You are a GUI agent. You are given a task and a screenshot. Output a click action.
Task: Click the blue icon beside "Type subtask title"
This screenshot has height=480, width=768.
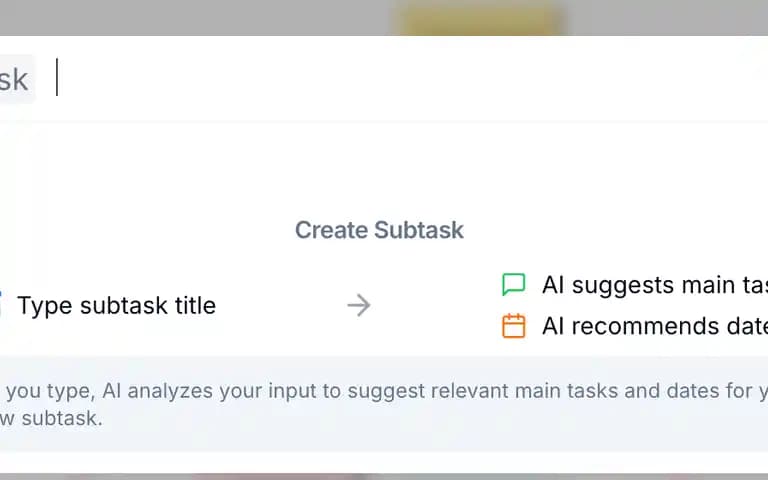tap(1, 305)
